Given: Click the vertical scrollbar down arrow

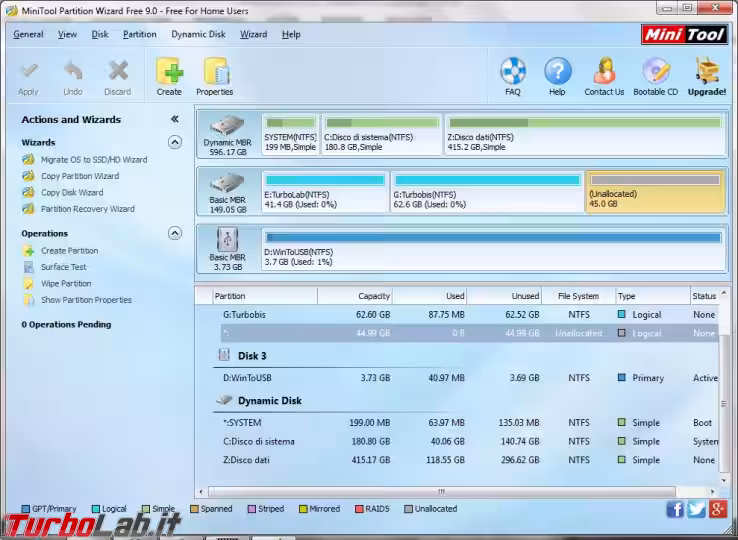Looking at the screenshot, I should [x=724, y=481].
